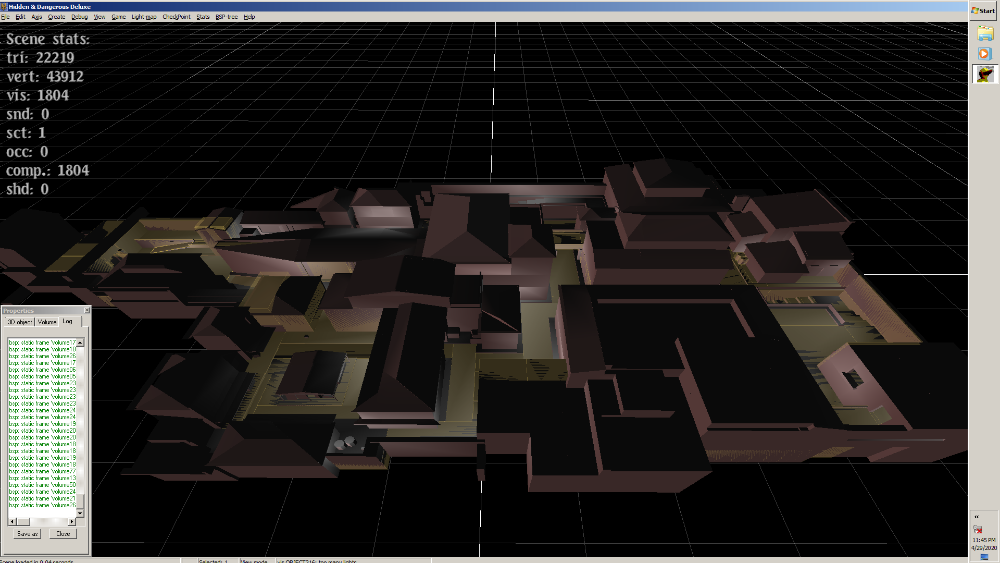Open the file explorer taskbar icon
This screenshot has height=563, width=1000.
click(x=985, y=32)
